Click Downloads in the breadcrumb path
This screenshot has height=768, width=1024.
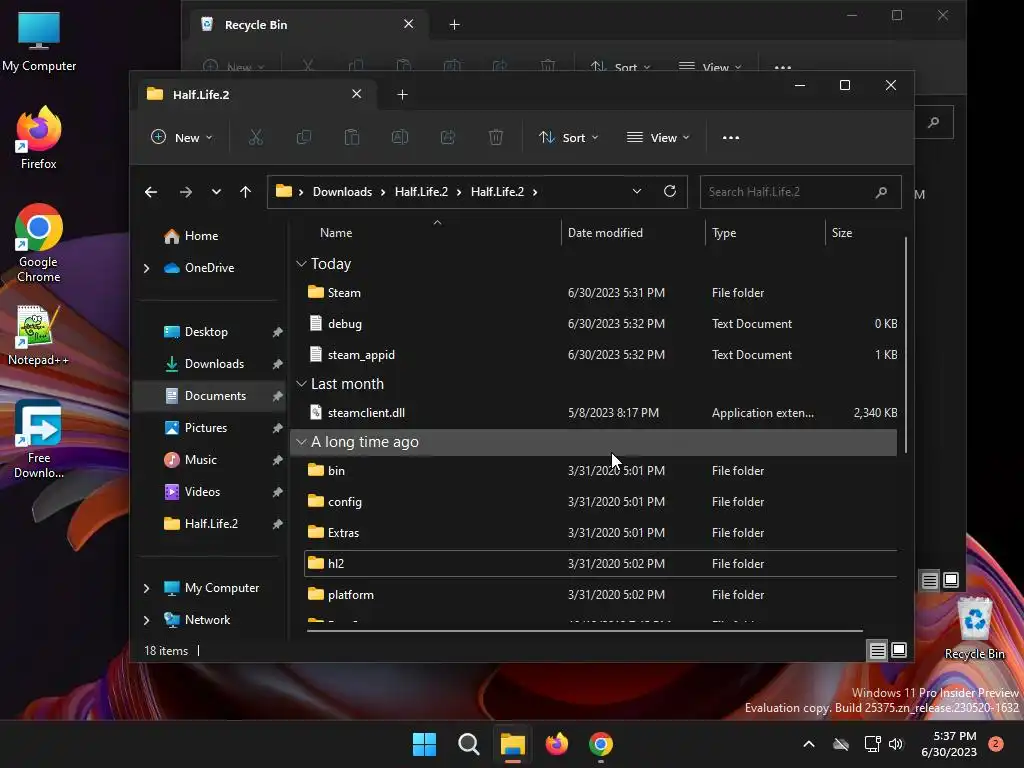(x=342, y=192)
